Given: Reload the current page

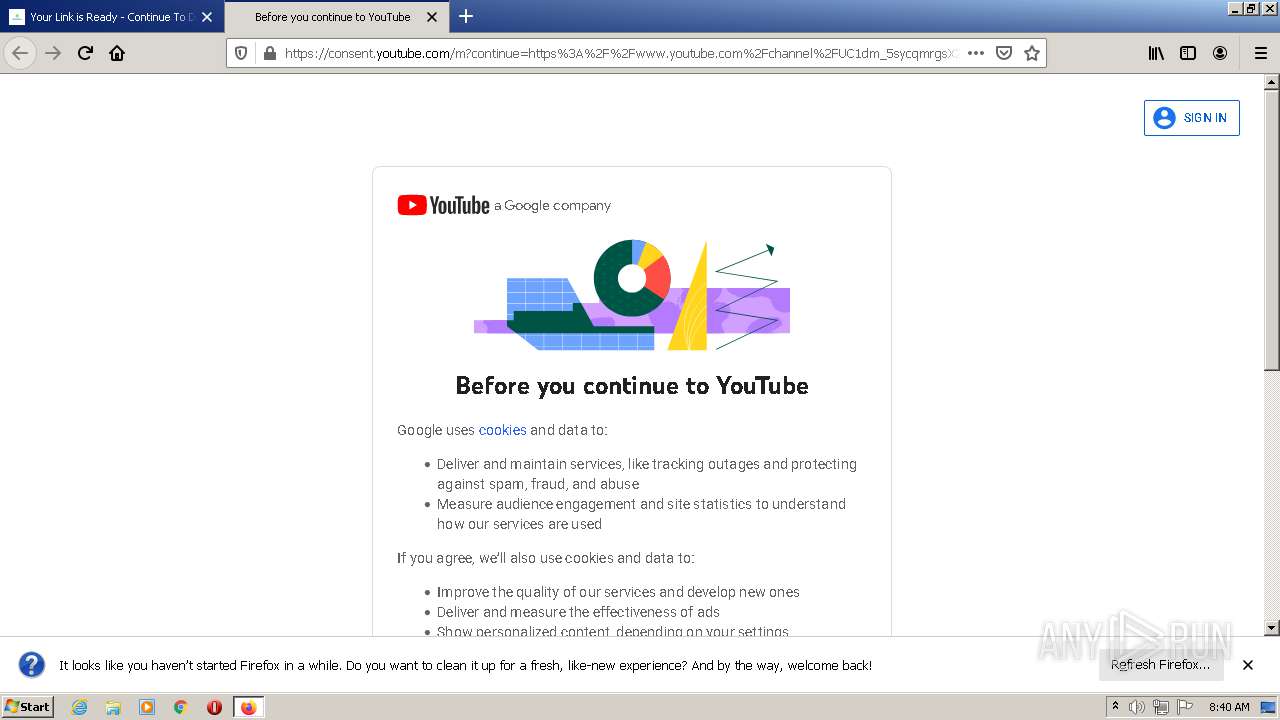Looking at the screenshot, I should point(85,53).
